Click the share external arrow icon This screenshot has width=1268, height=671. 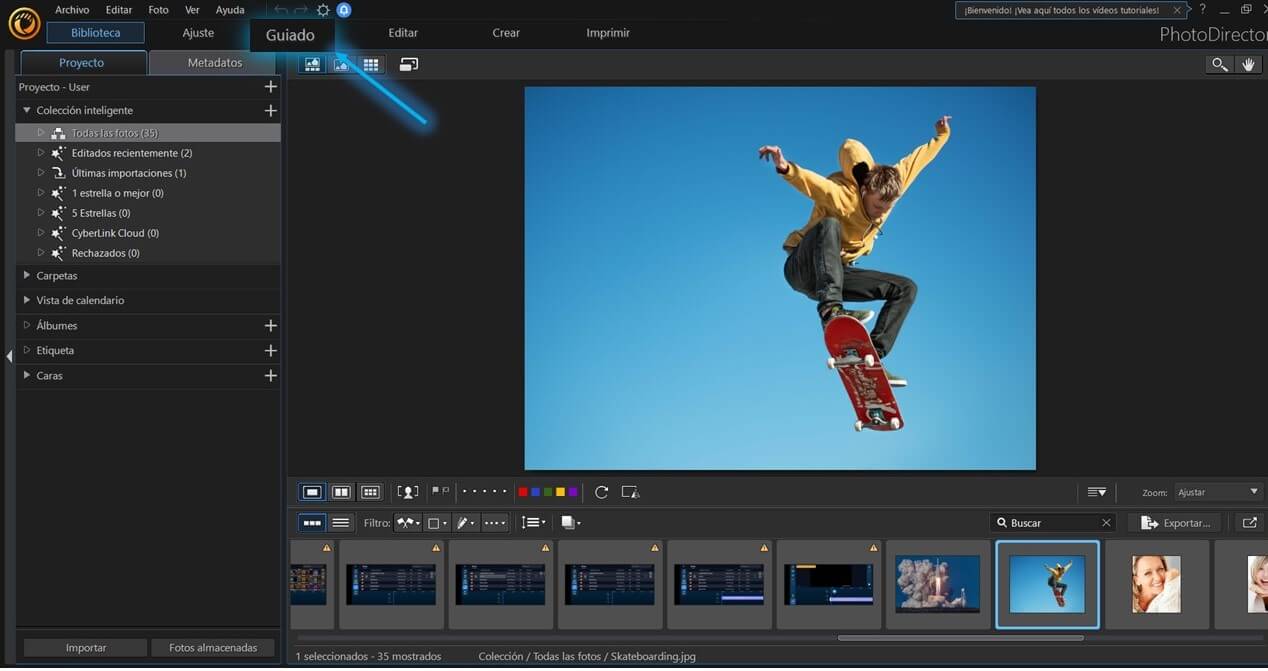1249,522
